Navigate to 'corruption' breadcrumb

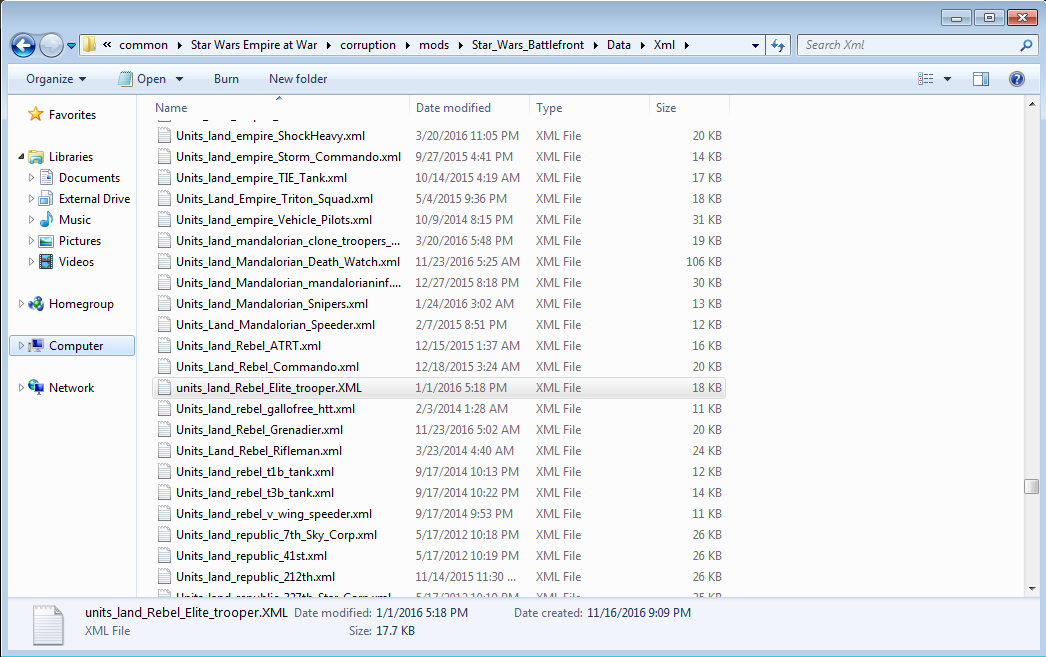(368, 45)
